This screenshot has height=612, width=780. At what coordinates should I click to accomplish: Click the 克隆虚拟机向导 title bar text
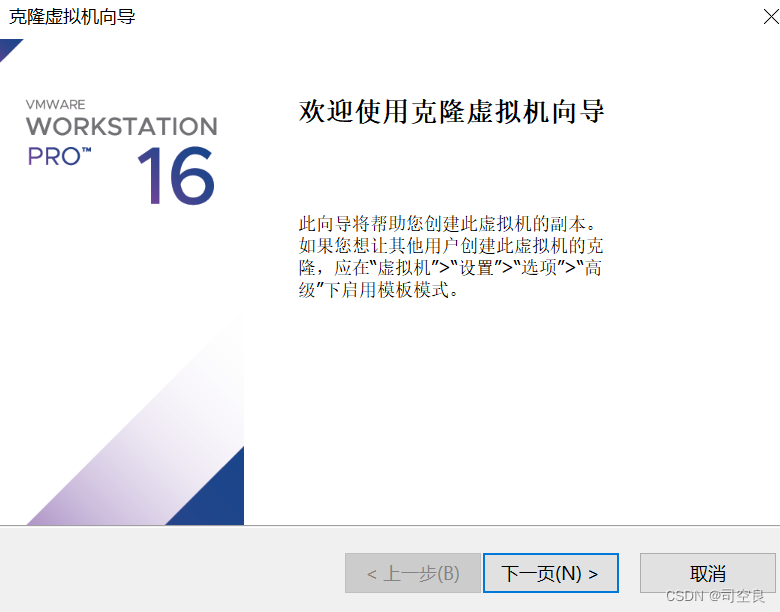[x=72, y=16]
